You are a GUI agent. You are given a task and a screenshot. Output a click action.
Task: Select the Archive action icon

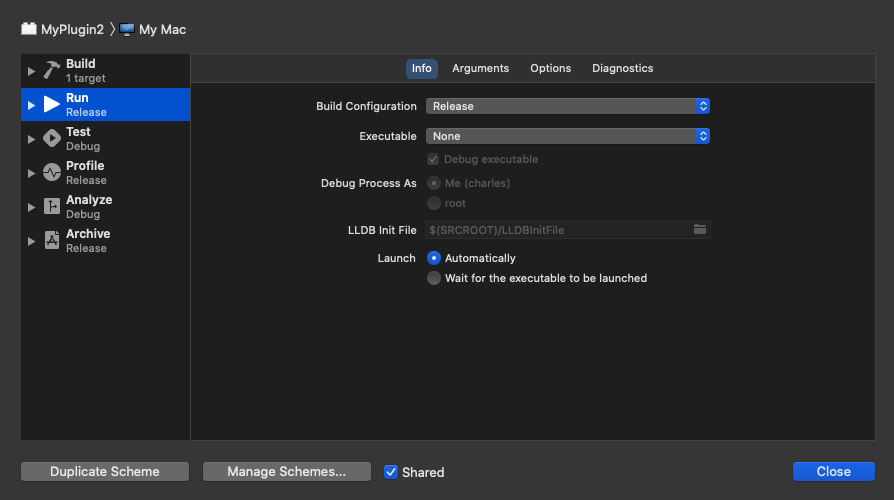pyautogui.click(x=52, y=241)
